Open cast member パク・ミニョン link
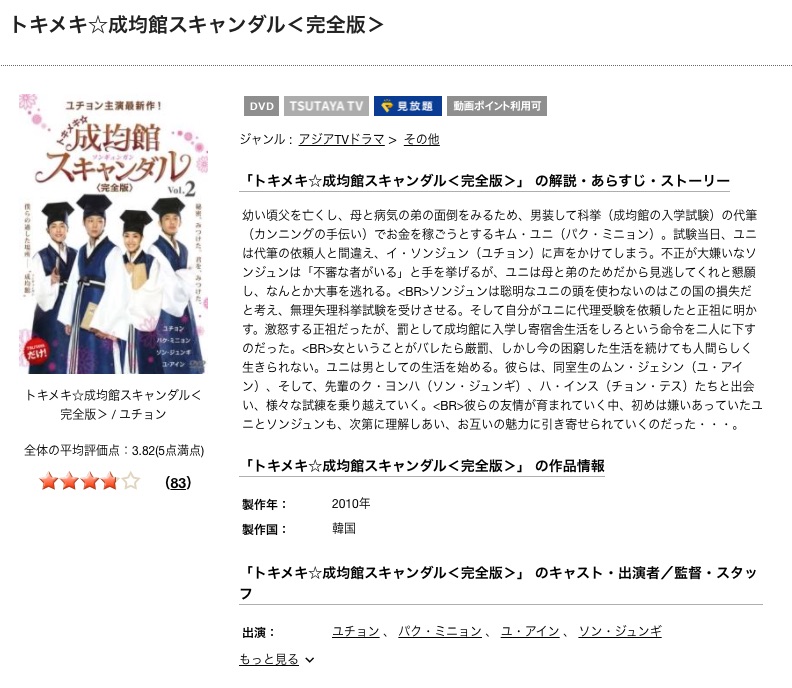This screenshot has height=688, width=792. coord(440,631)
